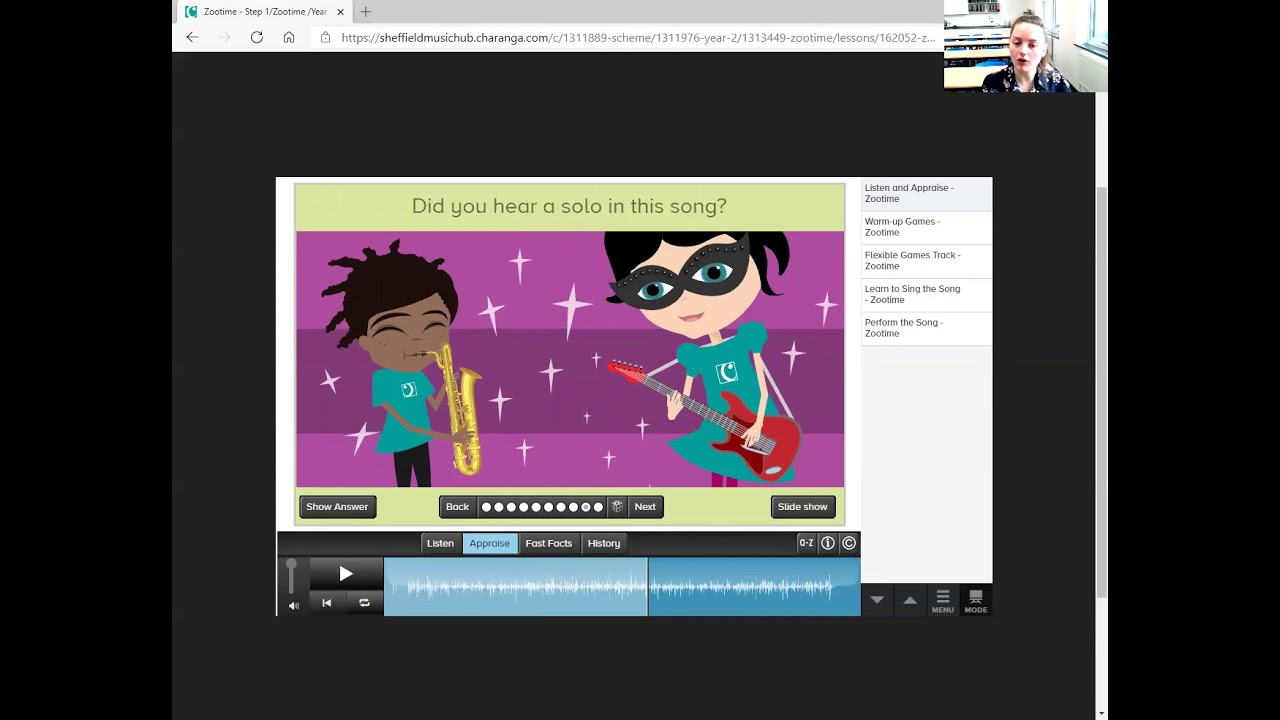Start the Slide show
This screenshot has width=1280, height=720.
coord(803,507)
